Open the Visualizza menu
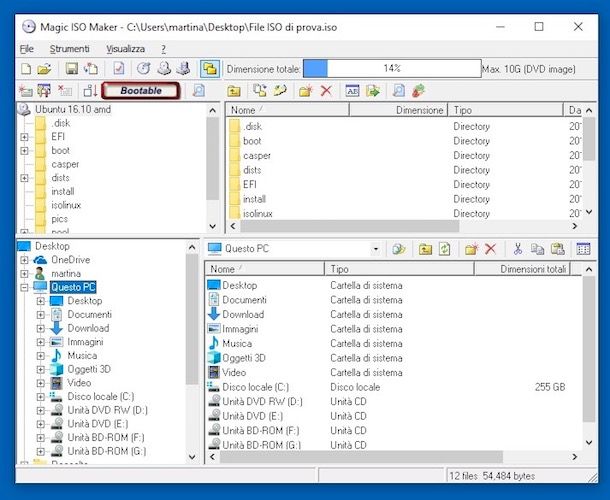The width and height of the screenshot is (610, 500). pyautogui.click(x=125, y=49)
